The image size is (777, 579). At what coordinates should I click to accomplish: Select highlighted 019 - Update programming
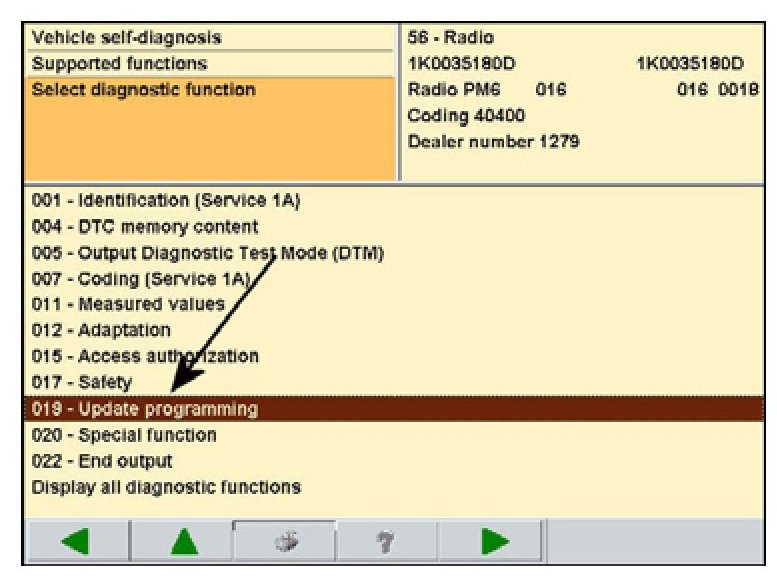tap(145, 409)
